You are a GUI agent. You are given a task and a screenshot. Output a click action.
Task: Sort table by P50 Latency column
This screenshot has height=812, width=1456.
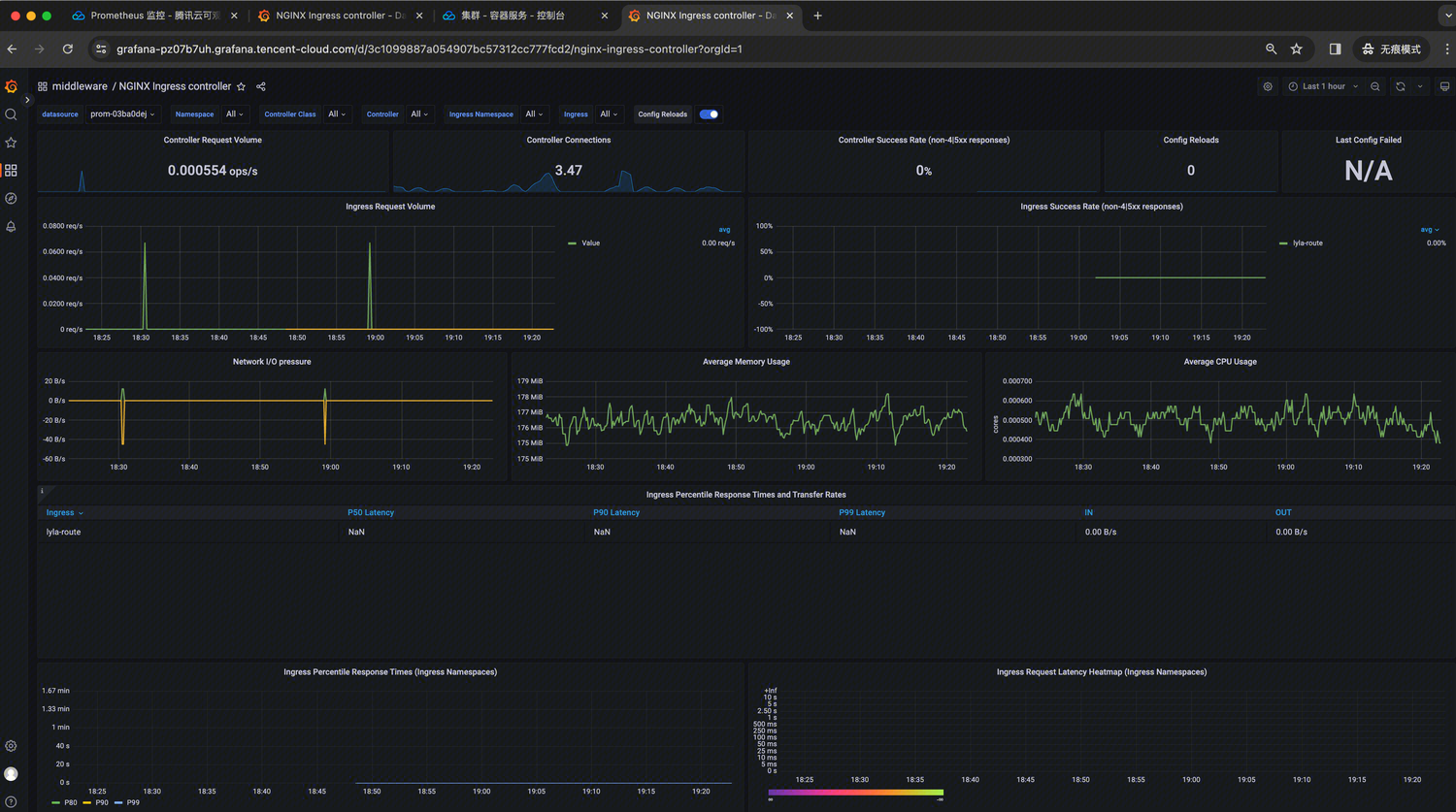coord(371,512)
